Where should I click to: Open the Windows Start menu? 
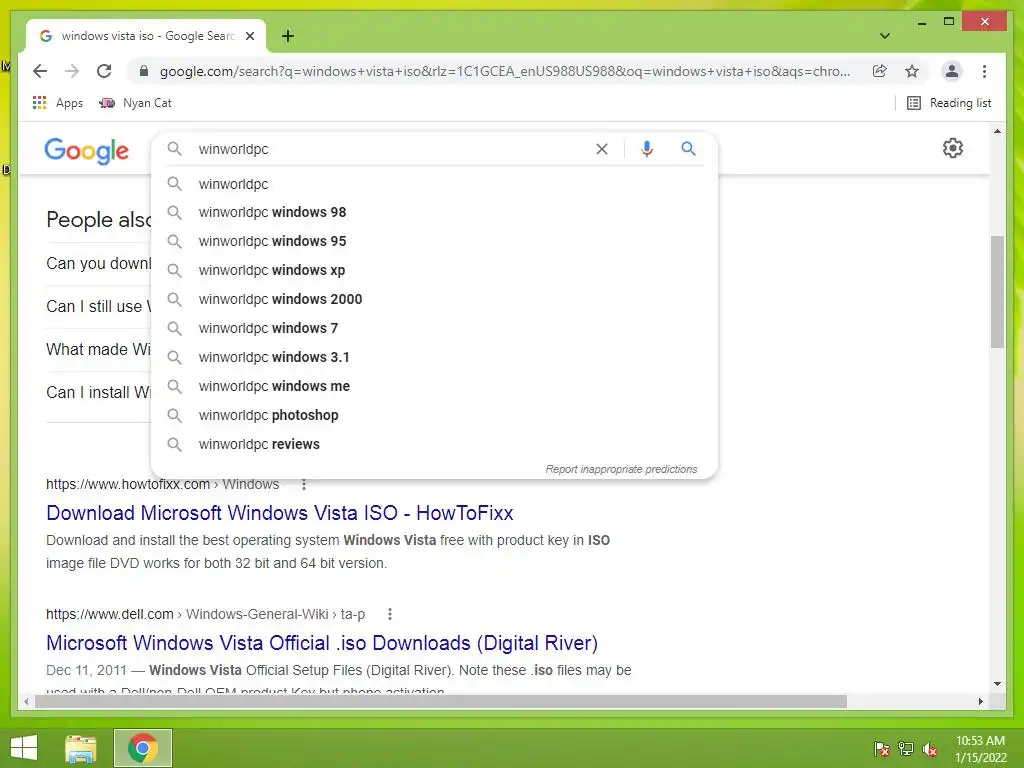point(24,748)
